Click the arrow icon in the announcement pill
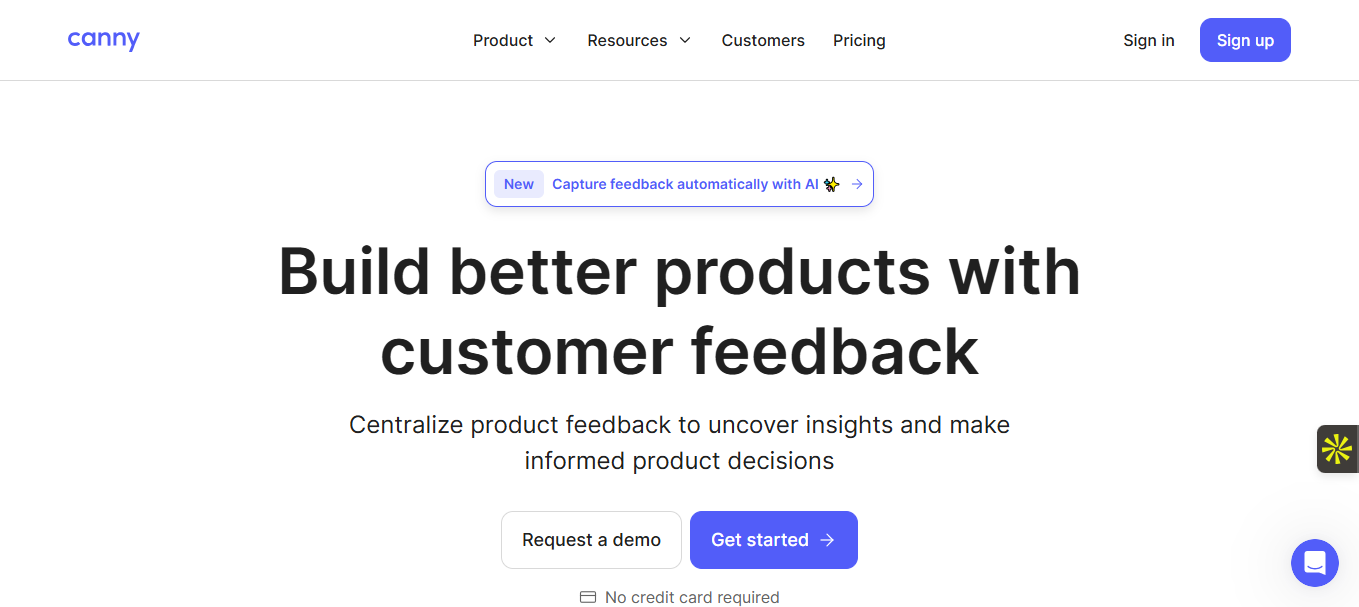Screen dimensions: 1359x607 click(857, 184)
